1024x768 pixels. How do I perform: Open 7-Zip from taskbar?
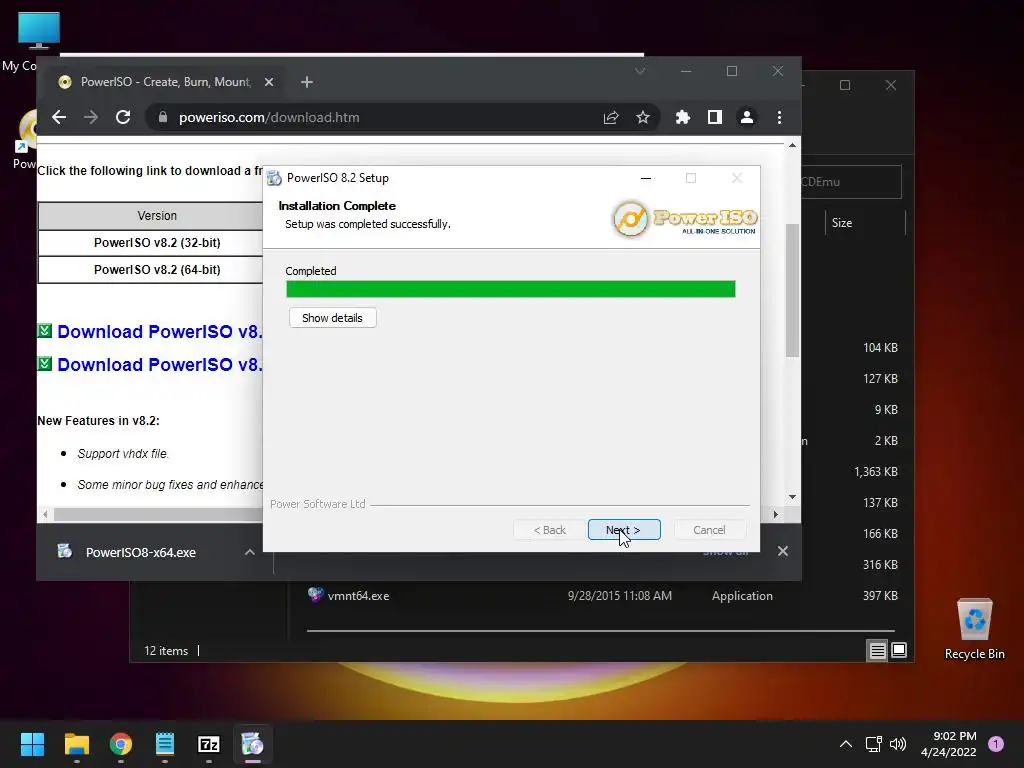[209, 744]
